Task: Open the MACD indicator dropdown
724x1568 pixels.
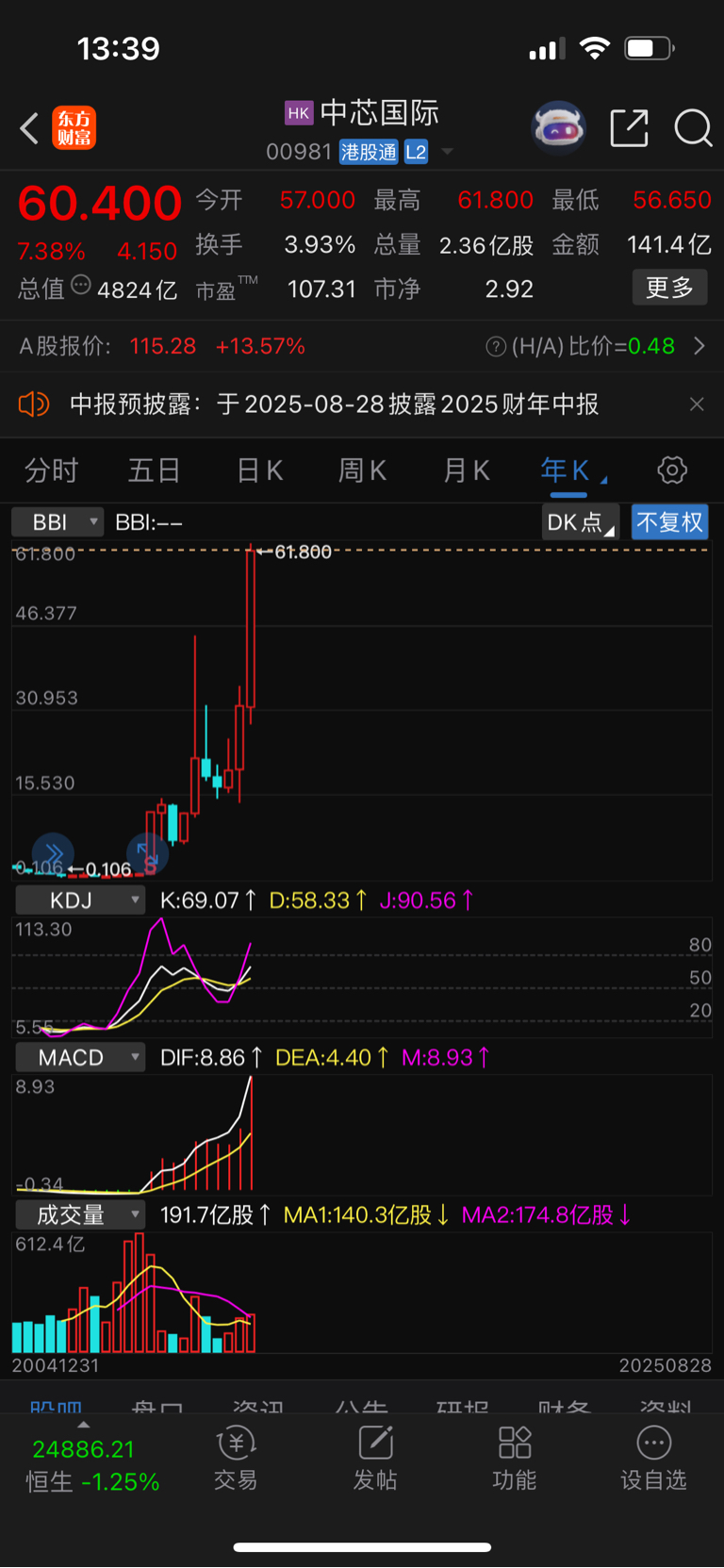Action: point(80,1058)
